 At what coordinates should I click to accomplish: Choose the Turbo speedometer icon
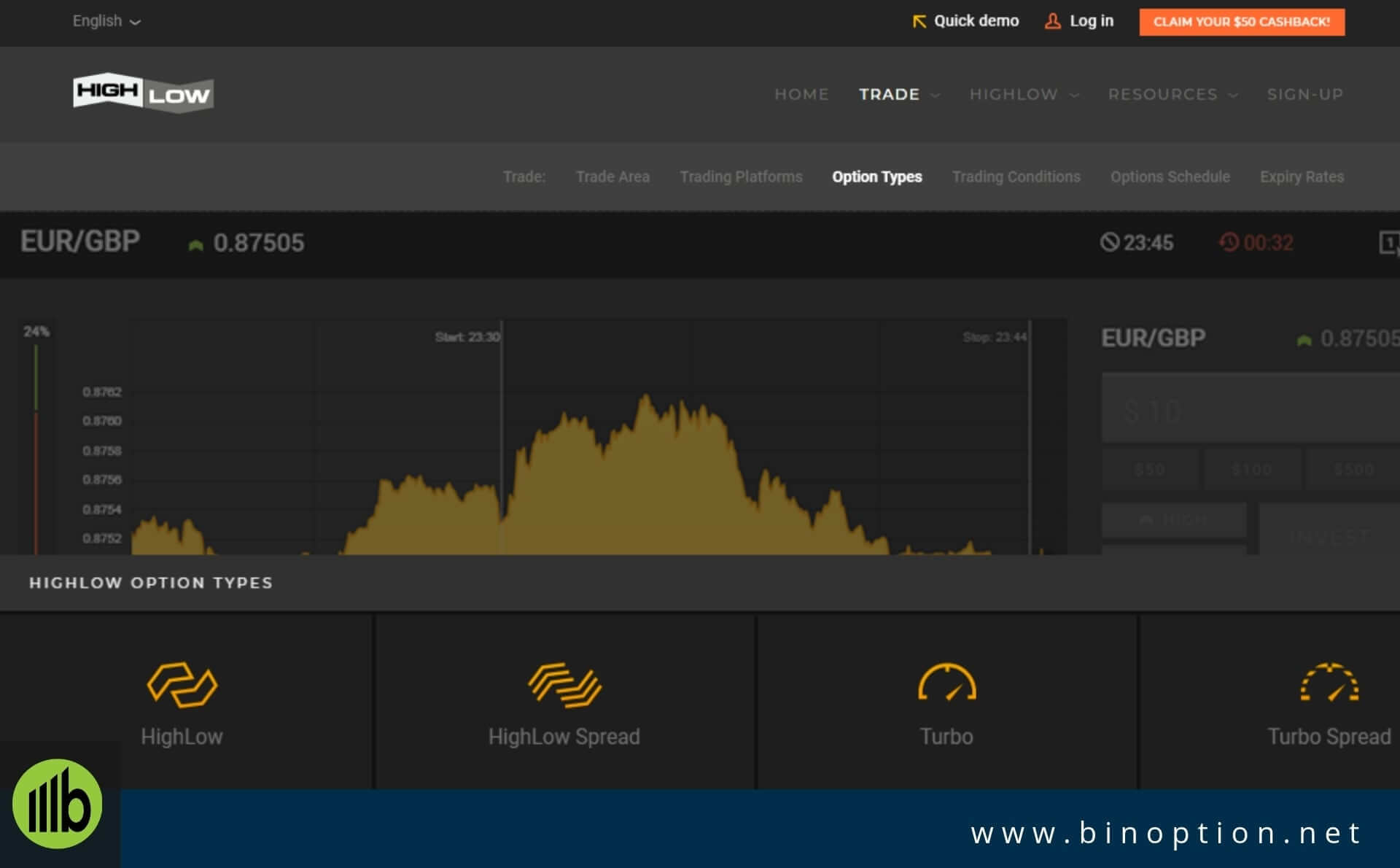pyautogui.click(x=946, y=683)
